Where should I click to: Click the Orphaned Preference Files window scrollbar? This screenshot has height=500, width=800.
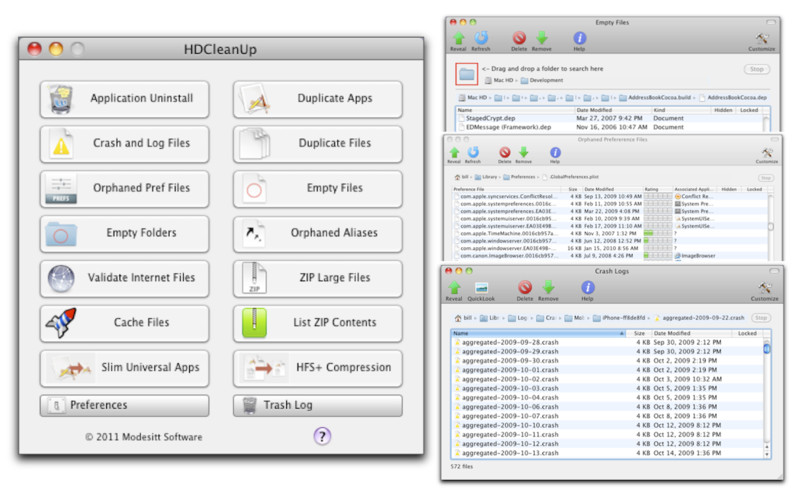pyautogui.click(x=770, y=226)
